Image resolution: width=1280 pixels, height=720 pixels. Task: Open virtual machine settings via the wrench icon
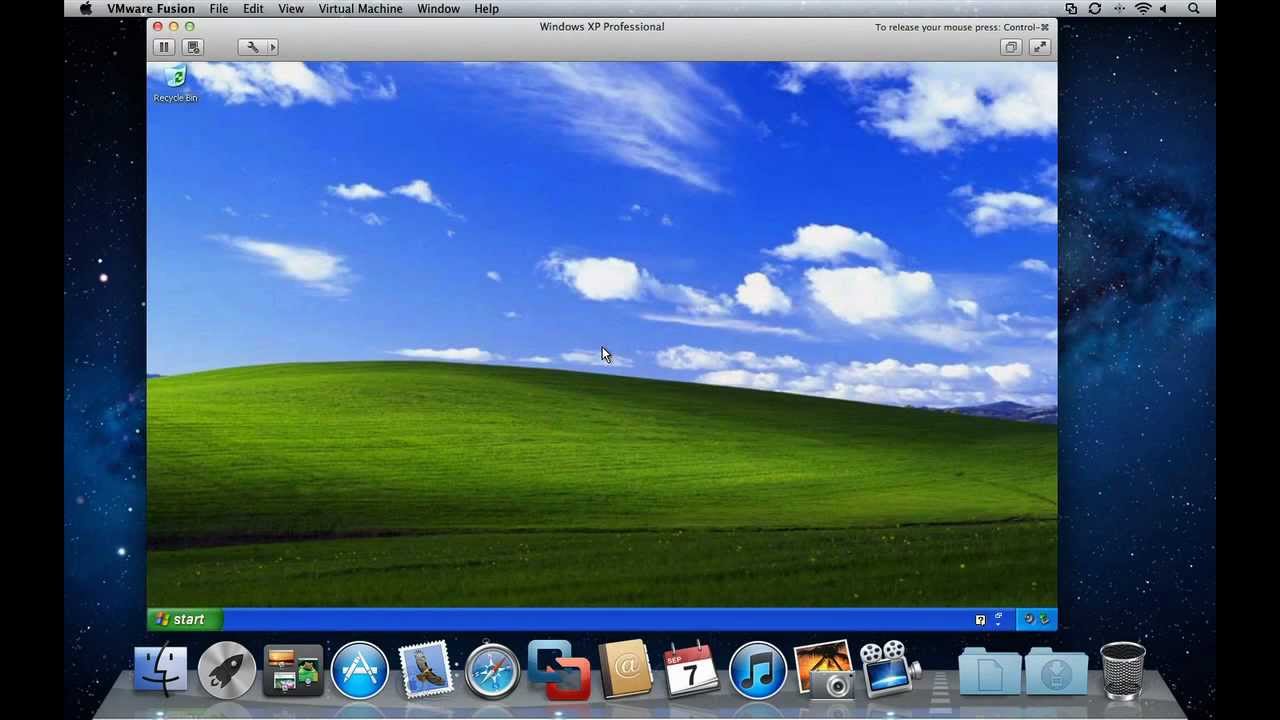click(x=252, y=47)
